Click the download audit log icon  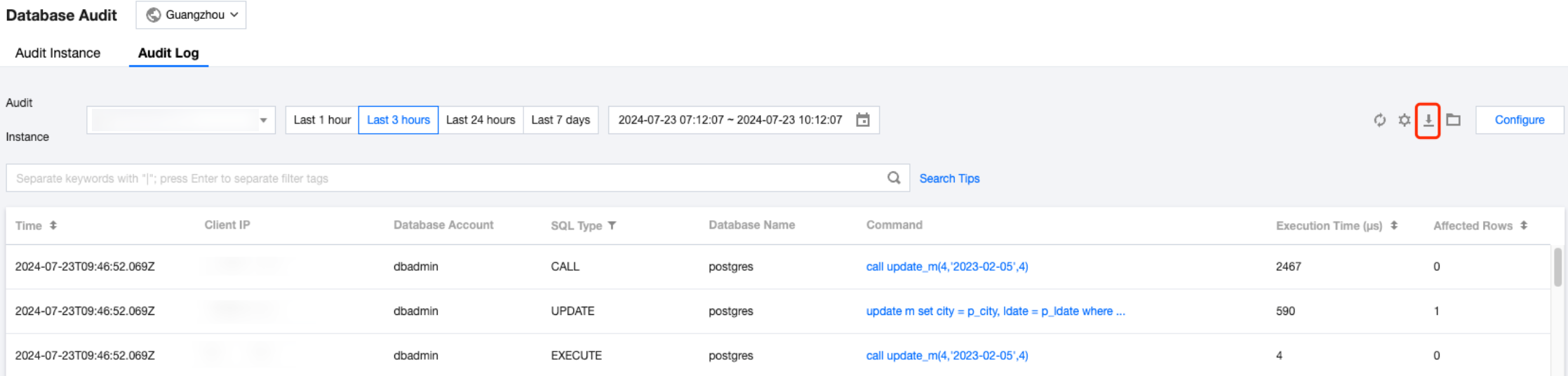pos(1428,121)
